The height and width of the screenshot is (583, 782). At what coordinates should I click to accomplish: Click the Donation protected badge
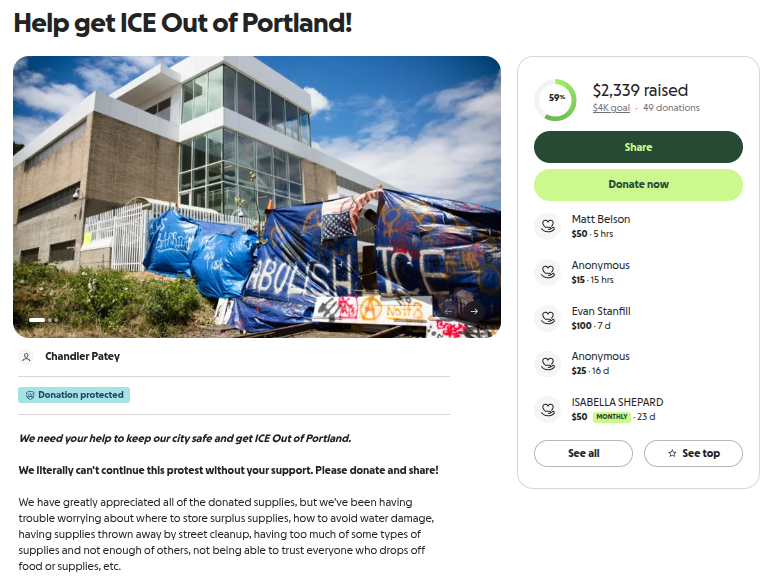pyautogui.click(x=74, y=395)
